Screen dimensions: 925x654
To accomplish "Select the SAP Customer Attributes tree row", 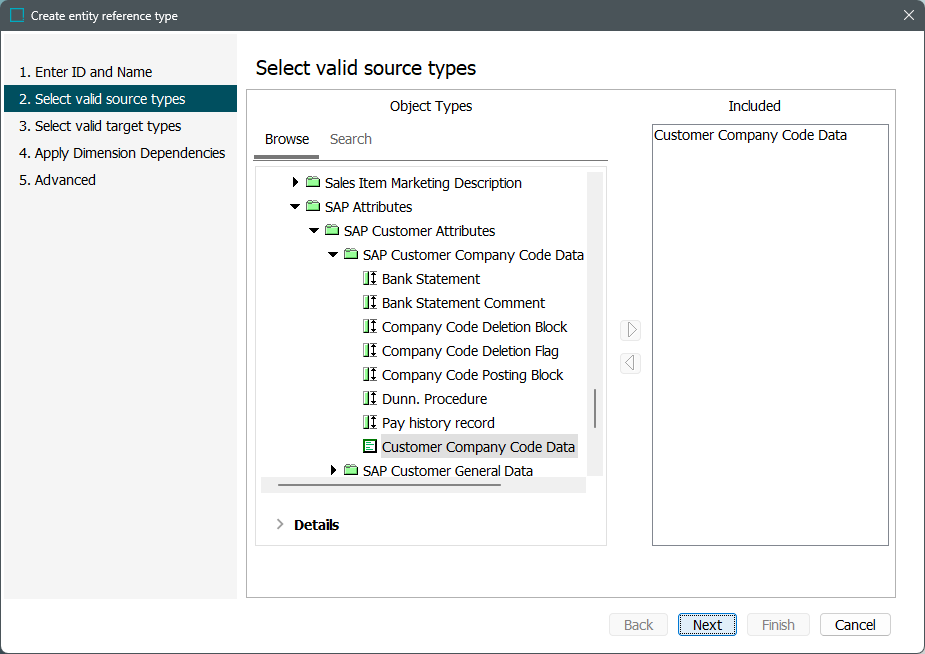I will pyautogui.click(x=419, y=231).
